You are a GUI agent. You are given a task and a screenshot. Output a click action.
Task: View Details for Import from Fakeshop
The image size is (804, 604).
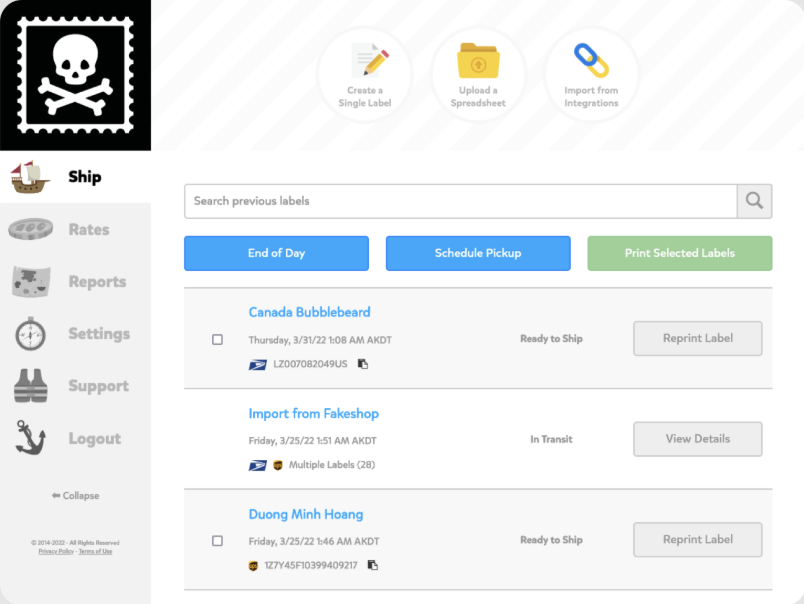(697, 439)
